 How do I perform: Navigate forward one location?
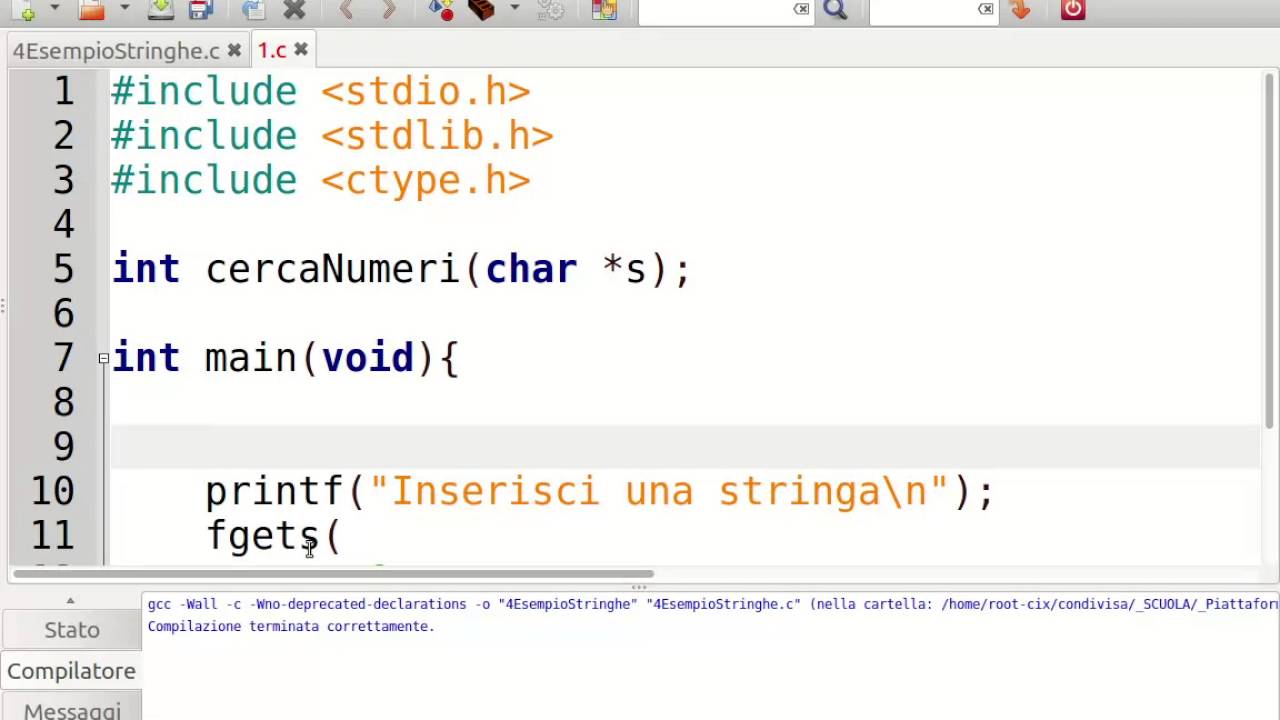coord(388,9)
